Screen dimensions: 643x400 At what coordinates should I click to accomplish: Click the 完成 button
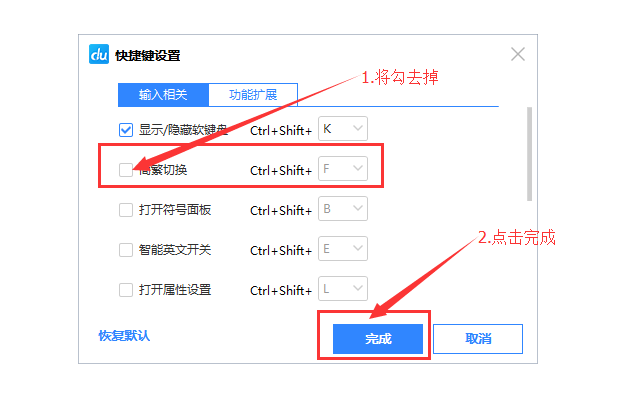[378, 339]
